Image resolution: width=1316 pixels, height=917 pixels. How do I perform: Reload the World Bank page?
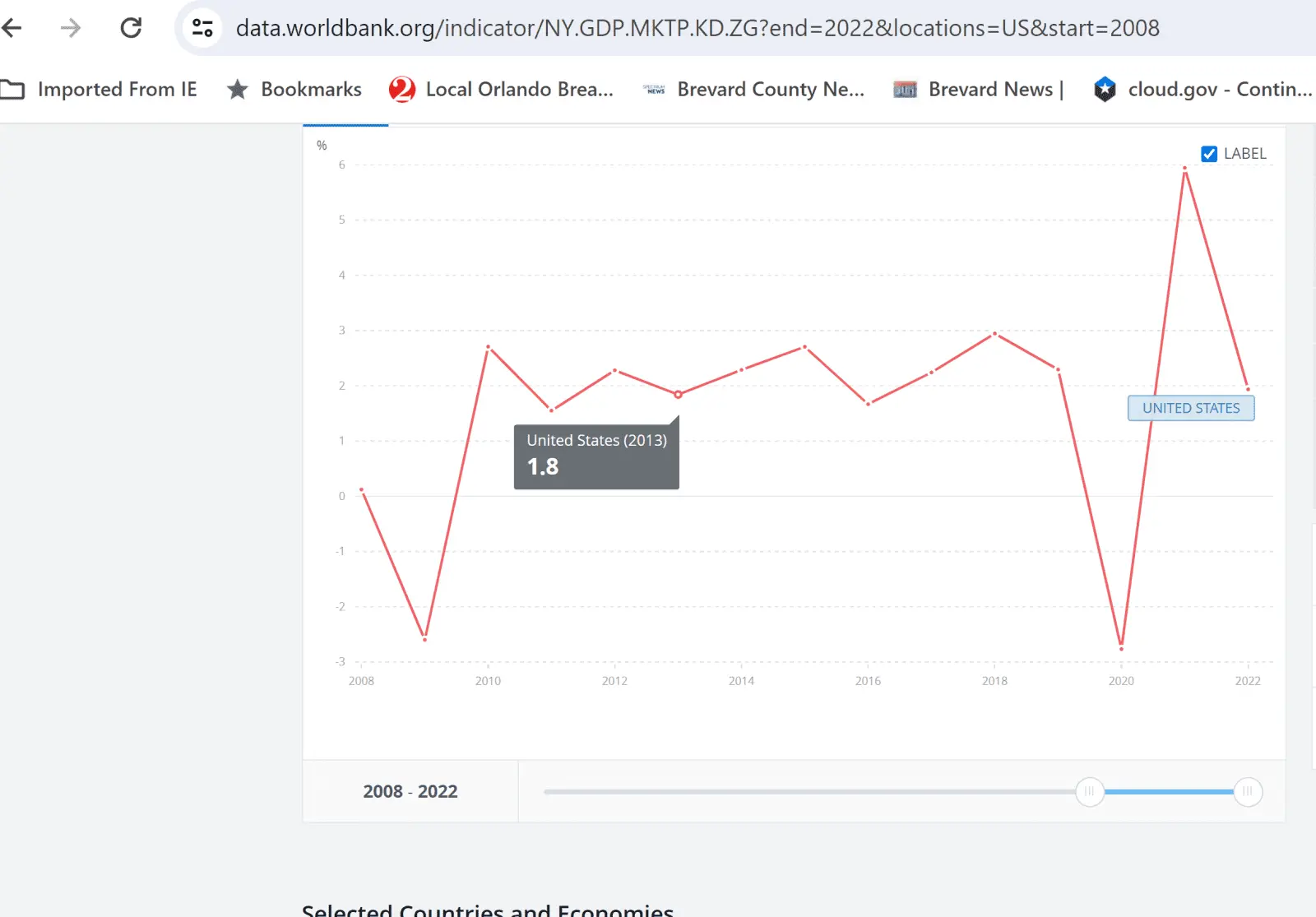pos(131,28)
